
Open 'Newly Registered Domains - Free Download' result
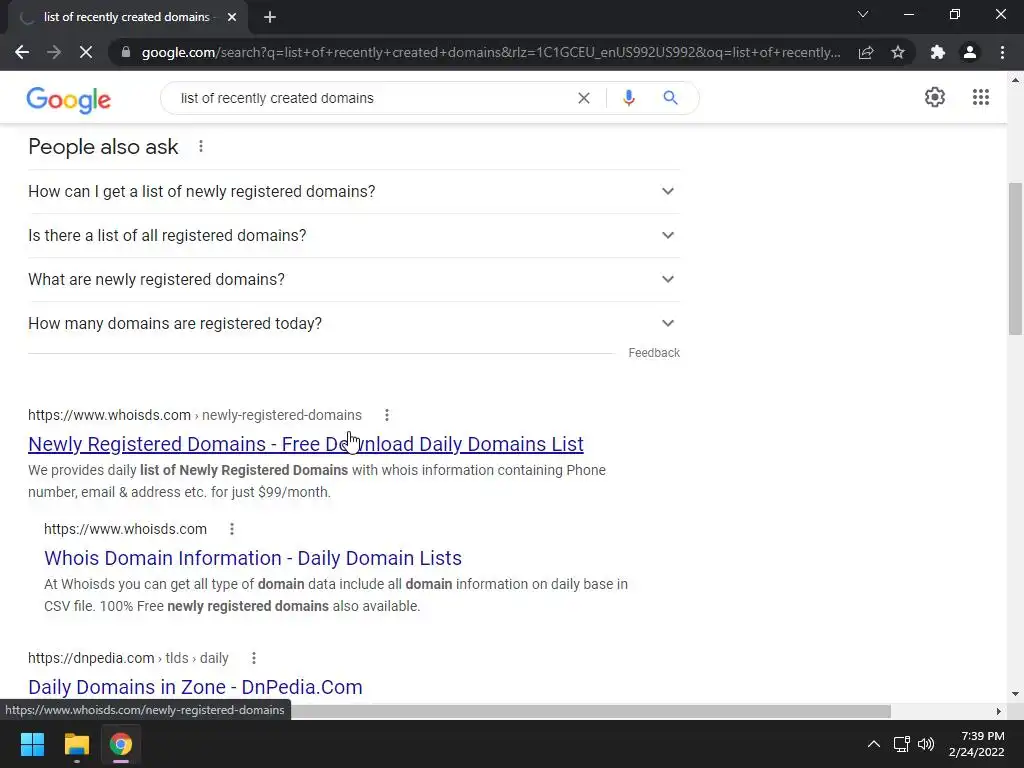(306, 444)
